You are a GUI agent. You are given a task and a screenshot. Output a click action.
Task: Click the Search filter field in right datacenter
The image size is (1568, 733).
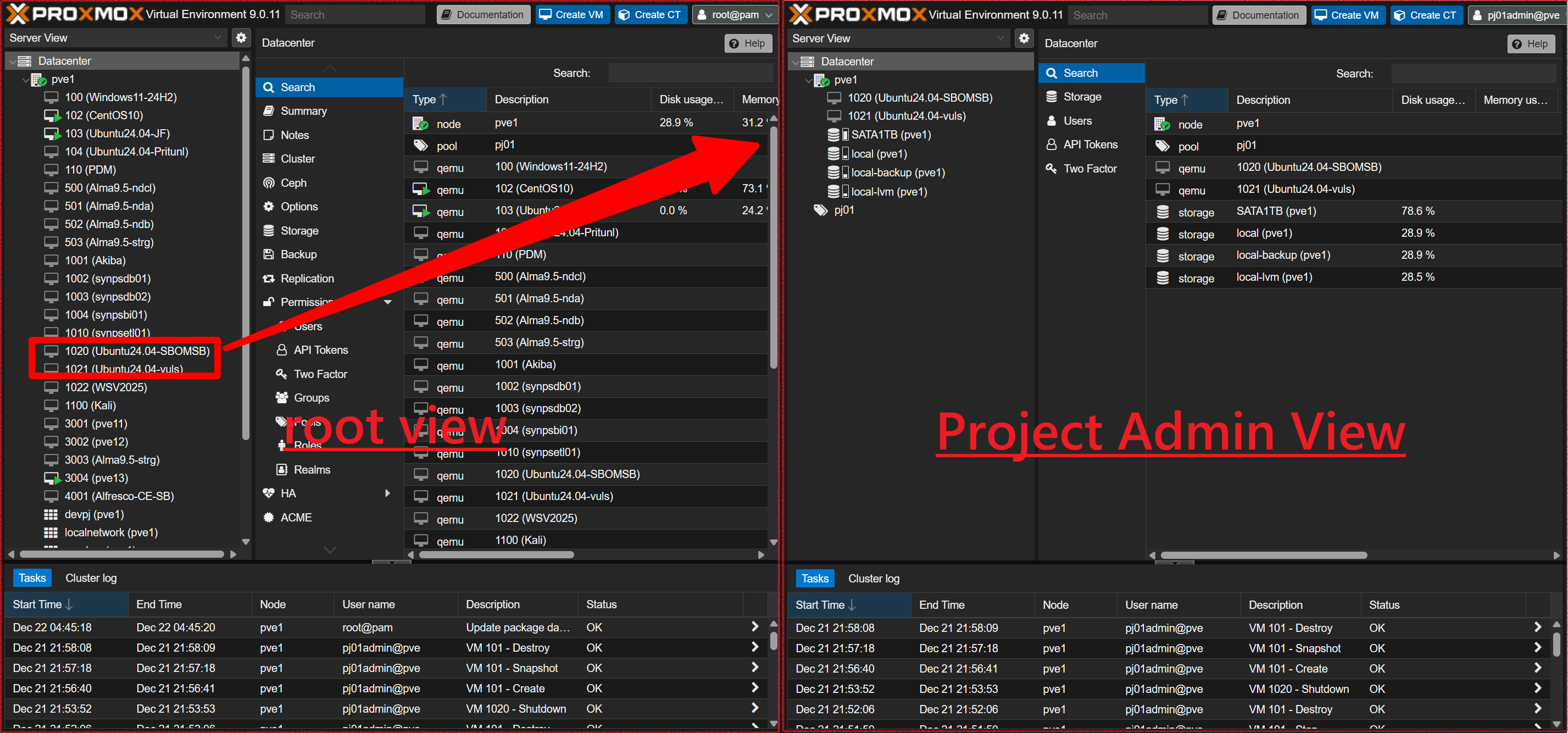click(x=1473, y=74)
